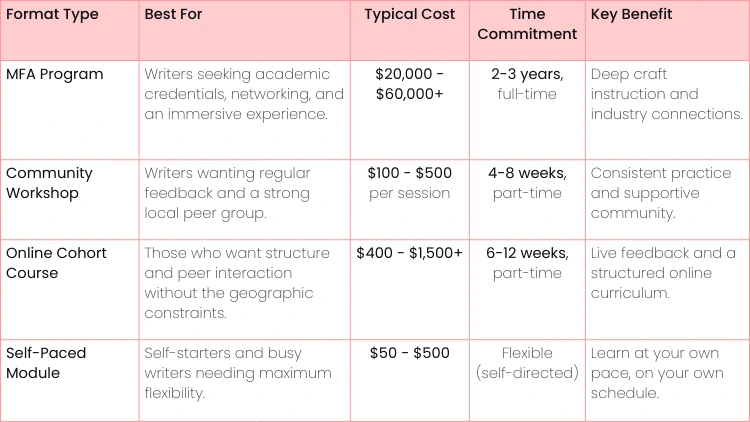
Task: Click the Self-starters and busy writers description
Action: click(238, 373)
